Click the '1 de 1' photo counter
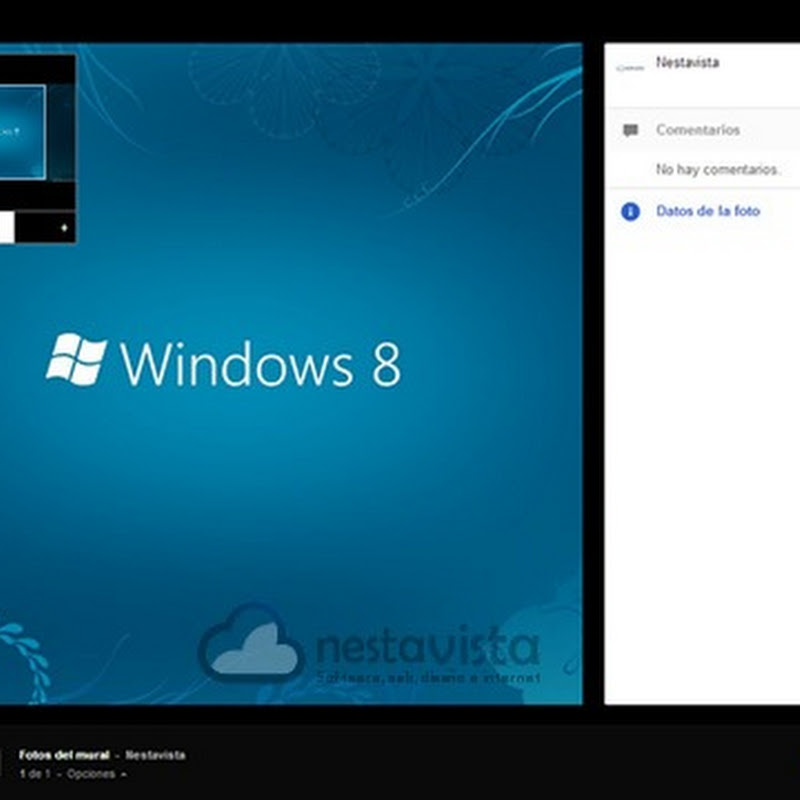The image size is (800, 800). tap(34, 774)
